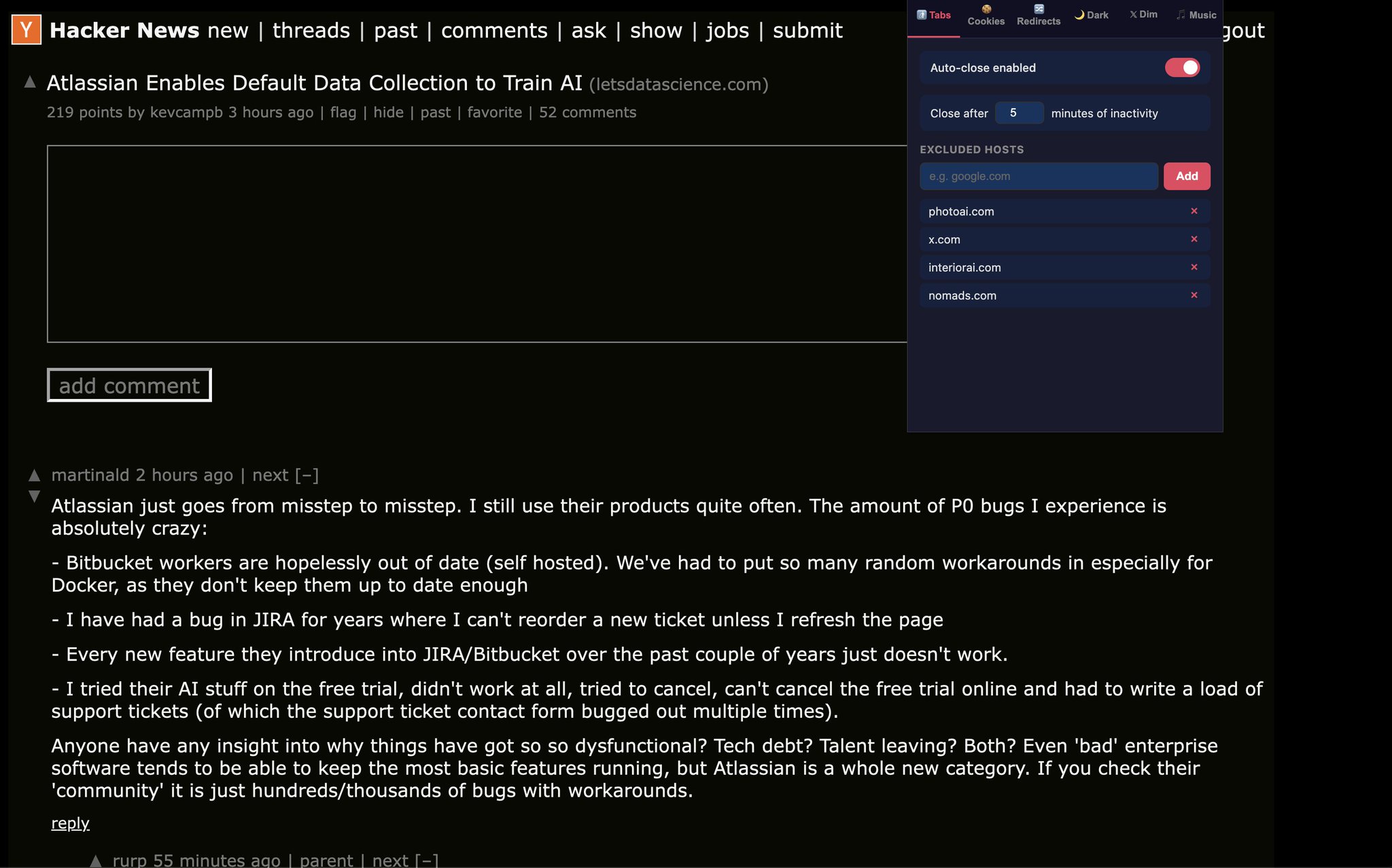Click the Hacker News Y logo
The width and height of the screenshot is (1392, 868).
tap(27, 30)
